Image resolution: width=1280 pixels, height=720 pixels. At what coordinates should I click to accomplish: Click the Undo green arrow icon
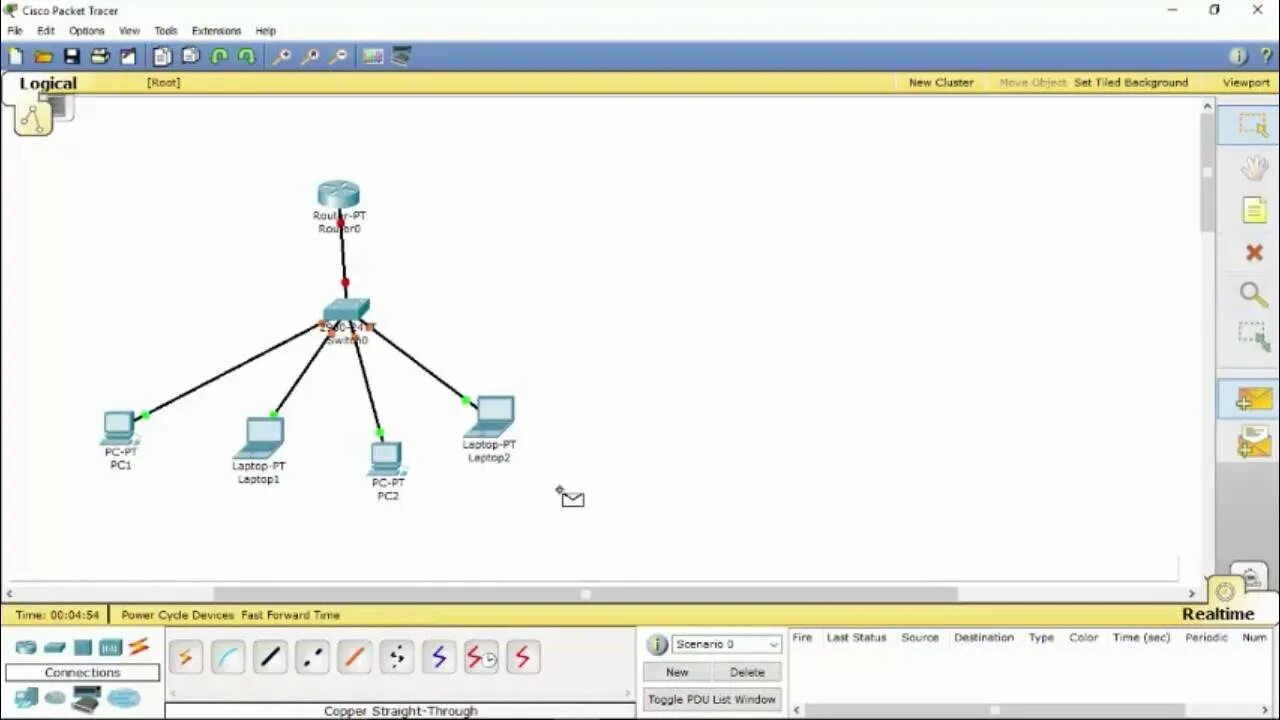(218, 57)
